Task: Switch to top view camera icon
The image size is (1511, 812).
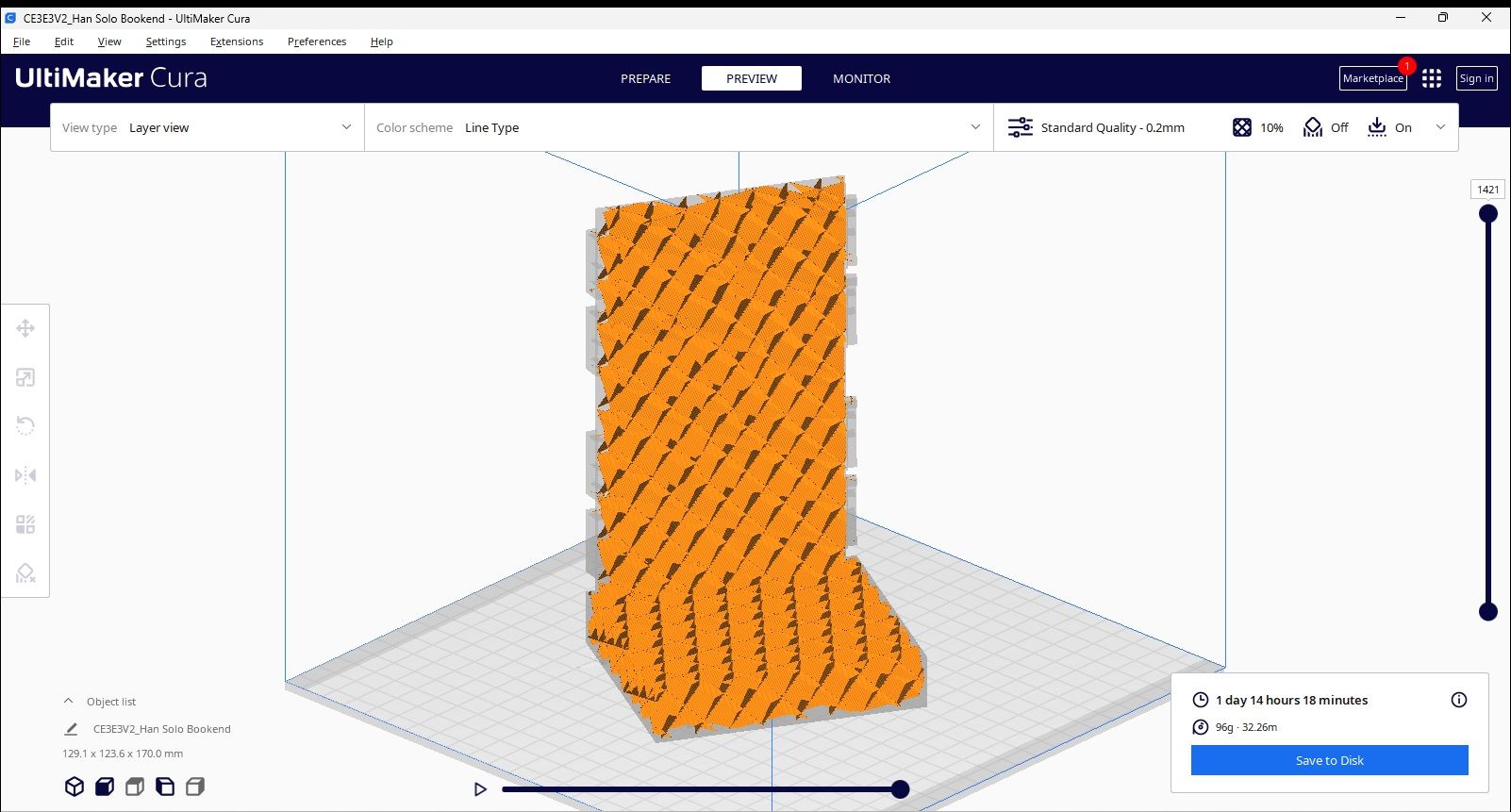Action: coord(135,787)
